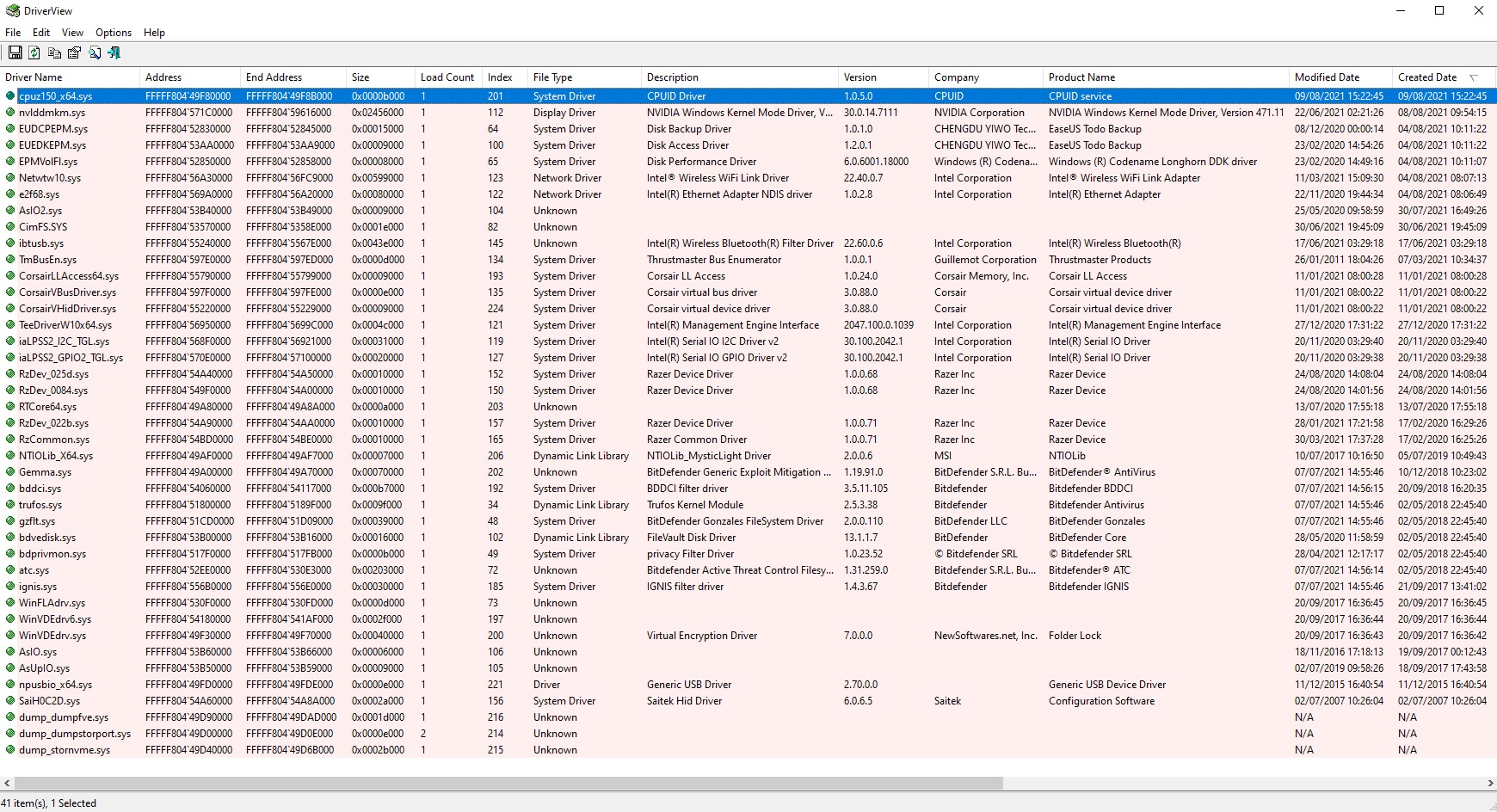The image size is (1497, 812).
Task: Select the CorsairVBusDriver.sys driver name
Action: 67,292
